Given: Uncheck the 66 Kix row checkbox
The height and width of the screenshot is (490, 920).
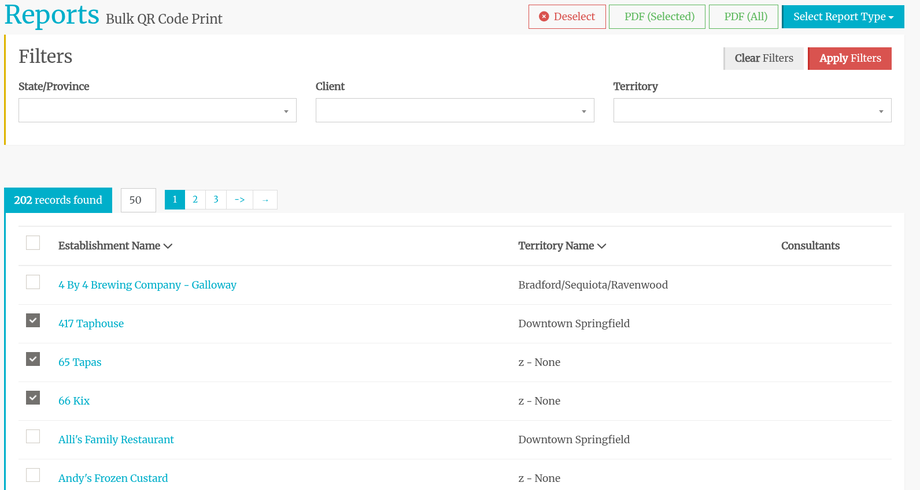Looking at the screenshot, I should (x=33, y=398).
